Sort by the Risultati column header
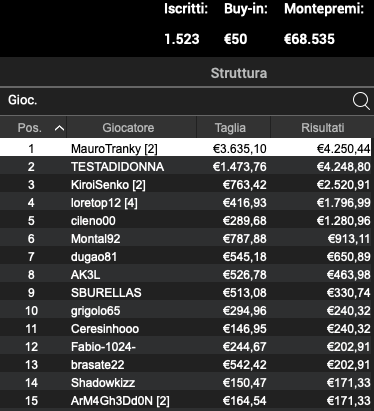 click(322, 128)
